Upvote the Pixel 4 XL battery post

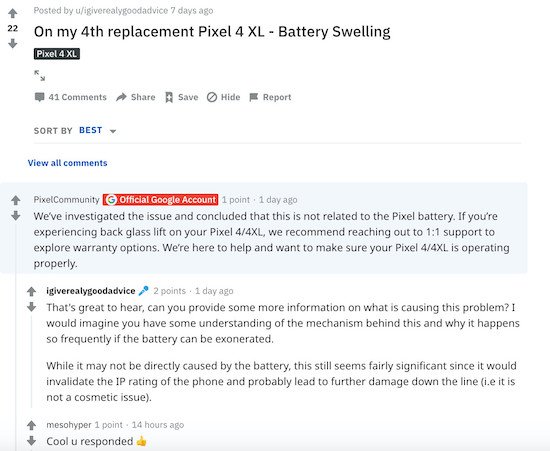(x=13, y=13)
